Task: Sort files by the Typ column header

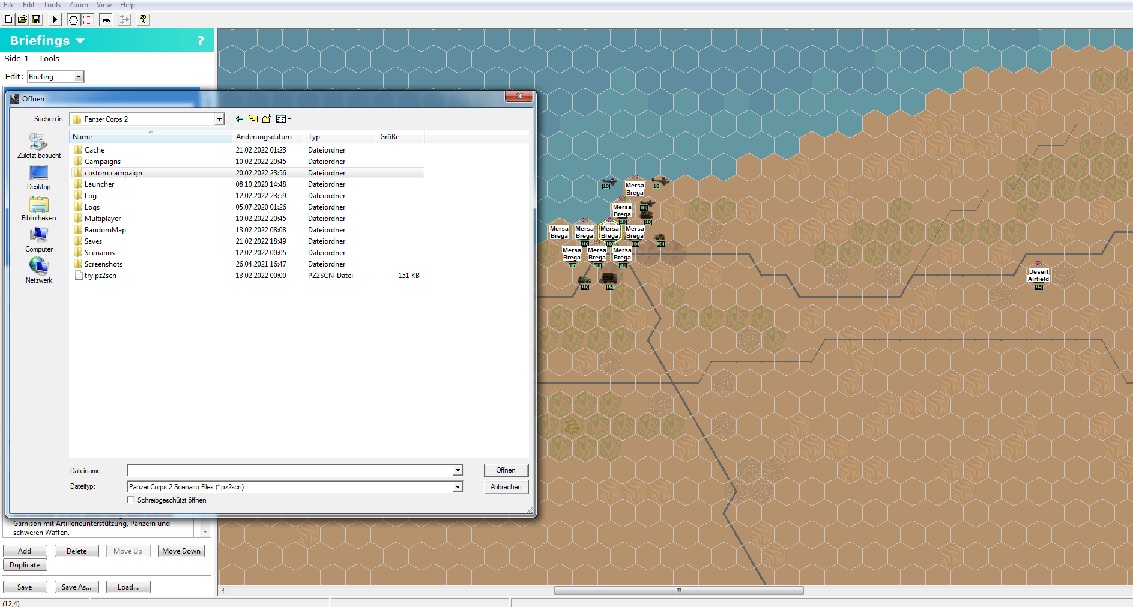Action: click(x=340, y=137)
